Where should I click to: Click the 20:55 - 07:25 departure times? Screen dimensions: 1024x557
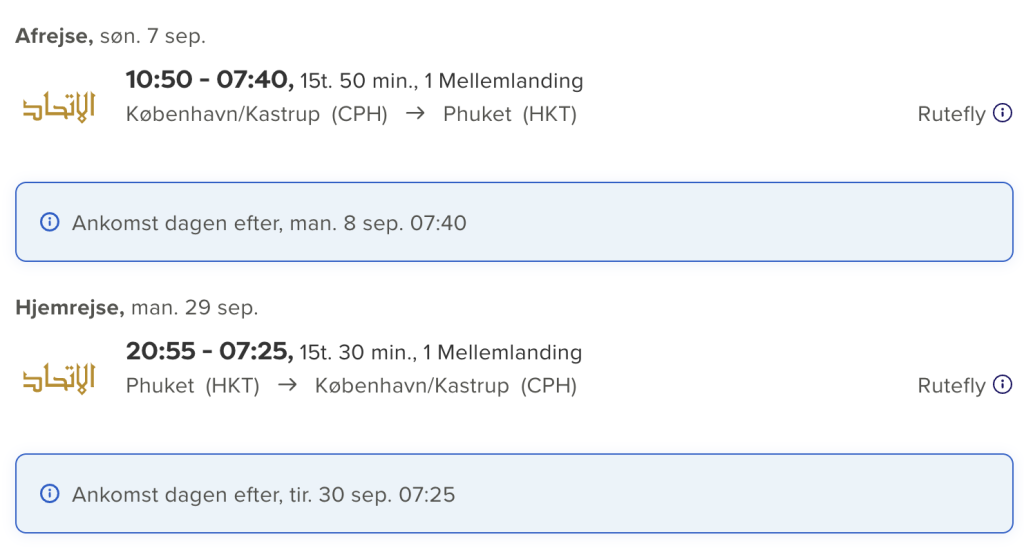tap(209, 351)
